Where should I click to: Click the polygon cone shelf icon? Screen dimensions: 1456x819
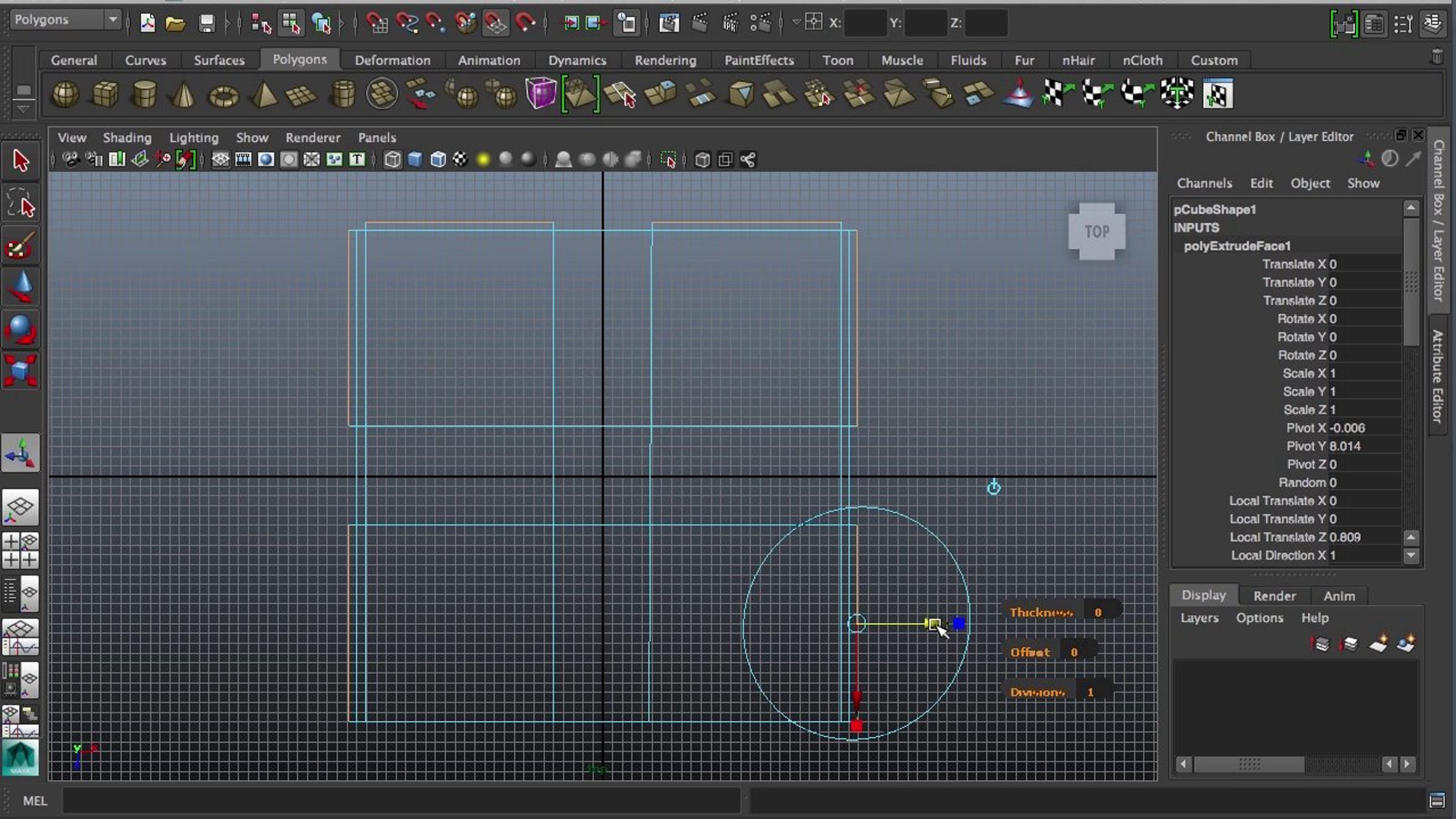point(183,95)
